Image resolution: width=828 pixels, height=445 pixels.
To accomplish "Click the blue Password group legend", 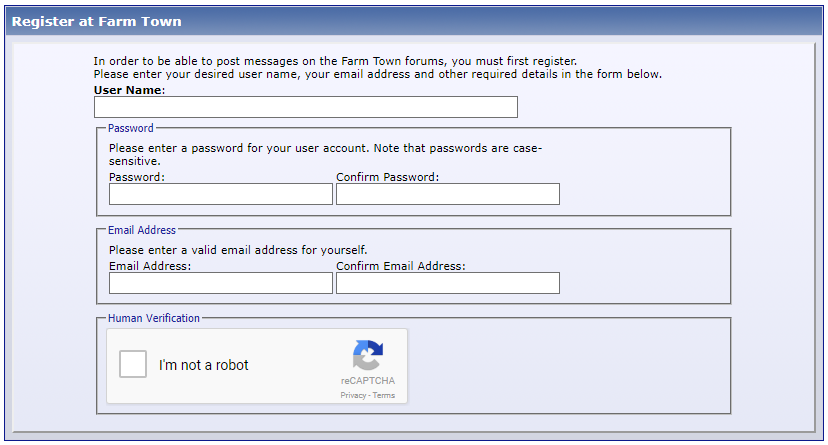I will tap(130, 128).
